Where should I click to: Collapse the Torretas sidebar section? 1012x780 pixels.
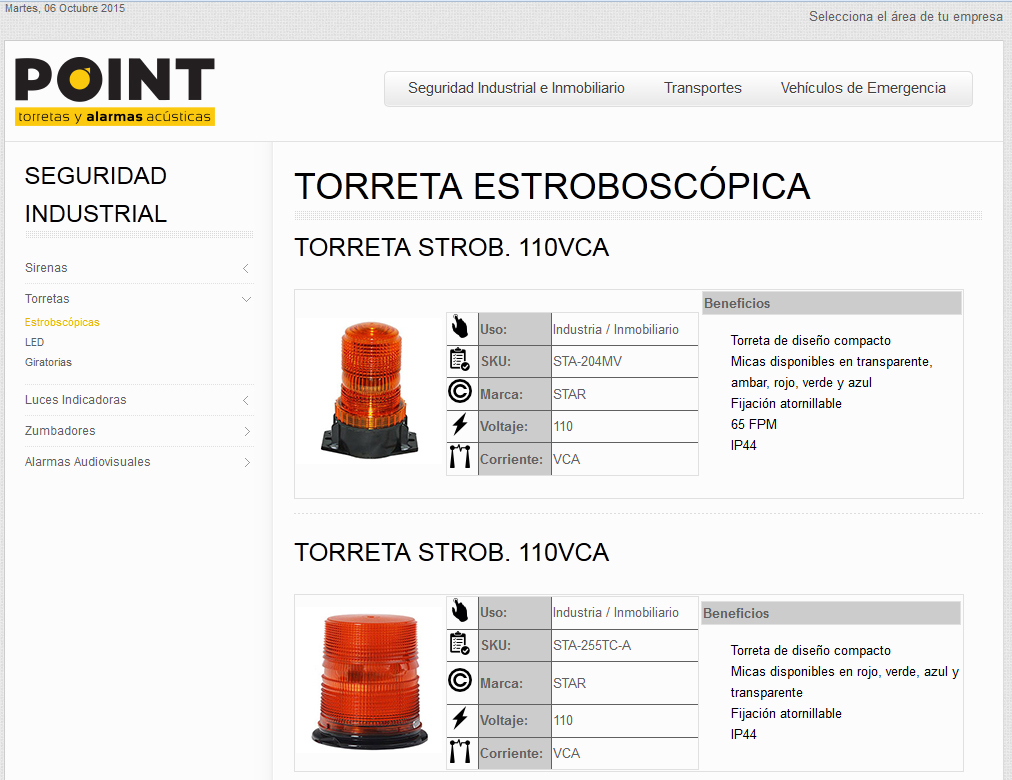click(246, 299)
